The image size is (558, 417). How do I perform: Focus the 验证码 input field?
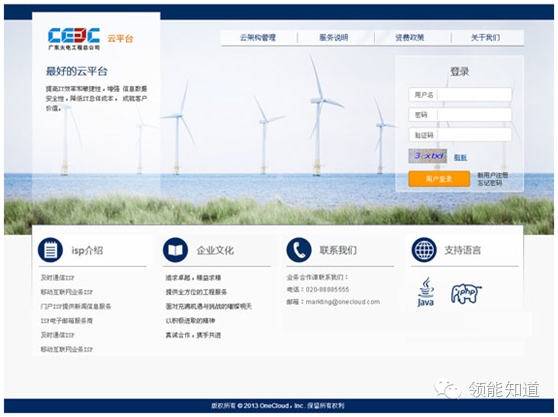click(460, 135)
